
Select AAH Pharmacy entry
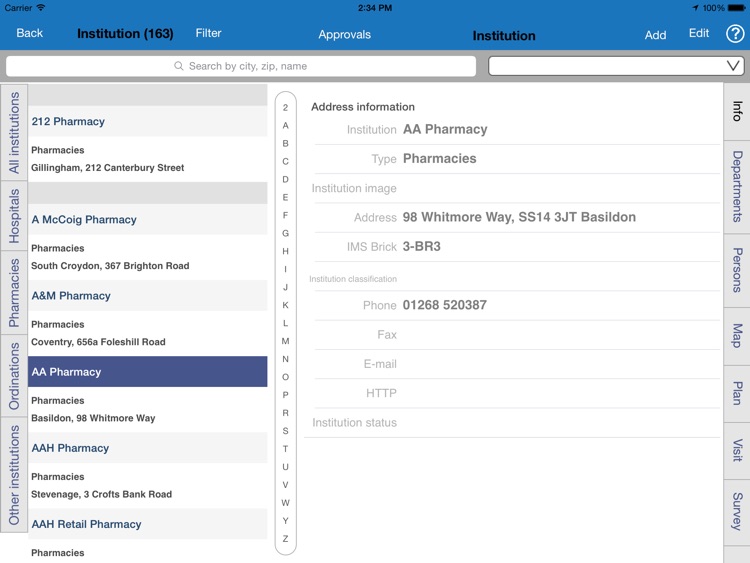click(x=147, y=448)
